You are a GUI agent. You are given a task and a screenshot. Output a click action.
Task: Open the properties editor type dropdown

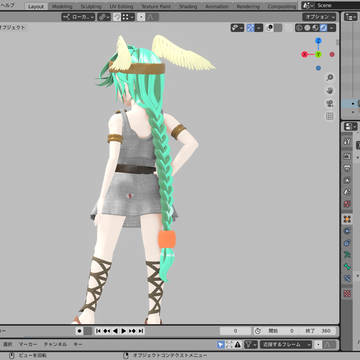(x=351, y=127)
